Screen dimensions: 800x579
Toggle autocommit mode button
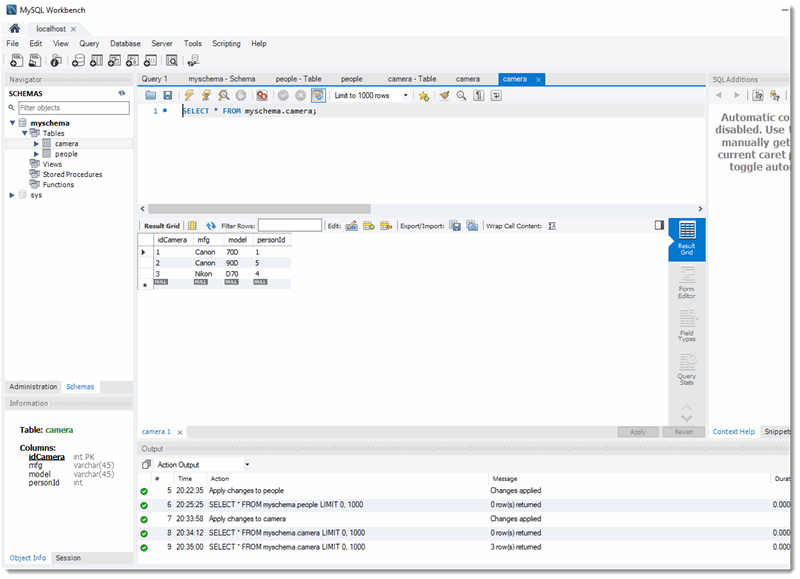pos(318,95)
